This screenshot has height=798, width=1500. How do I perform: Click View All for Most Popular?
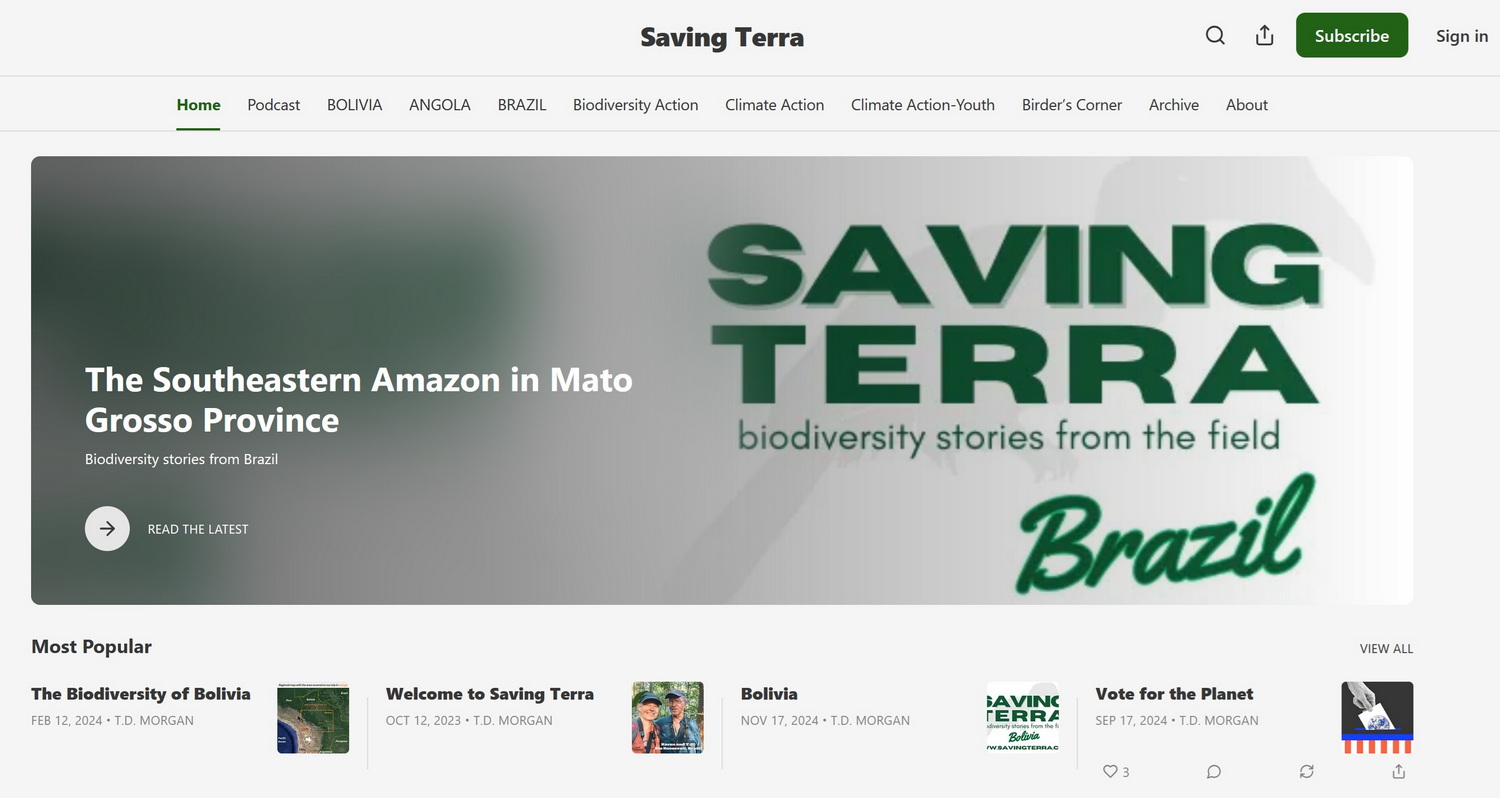tap(1386, 649)
